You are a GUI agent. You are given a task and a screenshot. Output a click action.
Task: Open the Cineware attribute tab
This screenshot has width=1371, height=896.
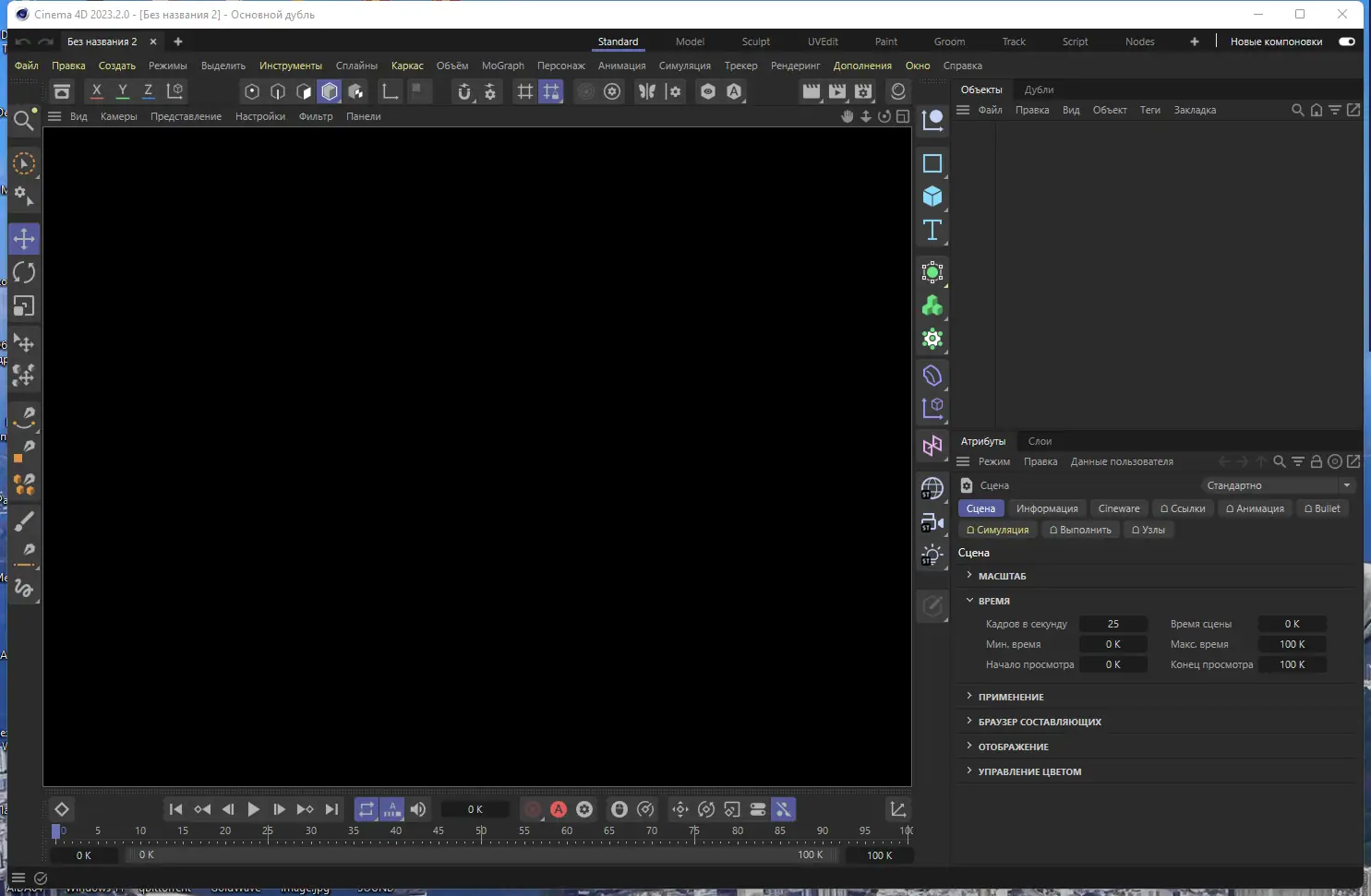1119,508
